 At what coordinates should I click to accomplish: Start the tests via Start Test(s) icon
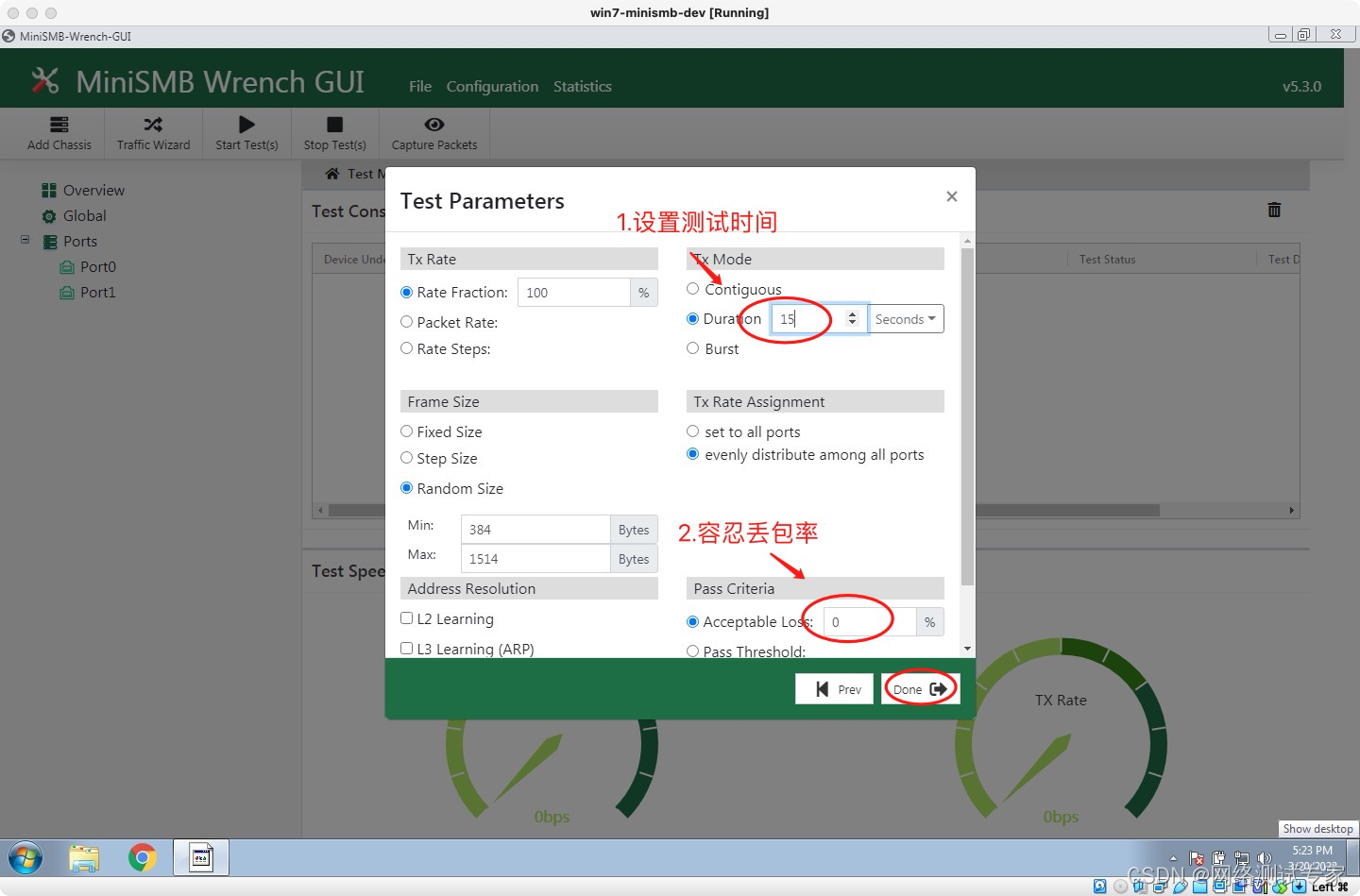point(246,132)
